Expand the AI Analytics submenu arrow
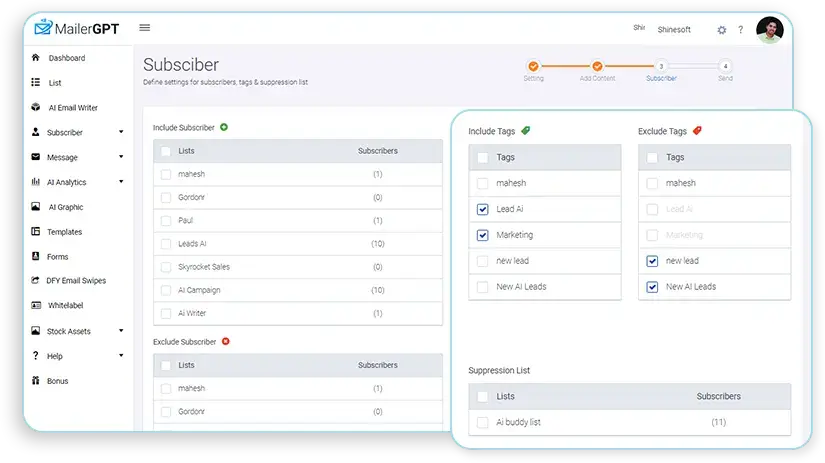825x463 pixels. point(121,182)
